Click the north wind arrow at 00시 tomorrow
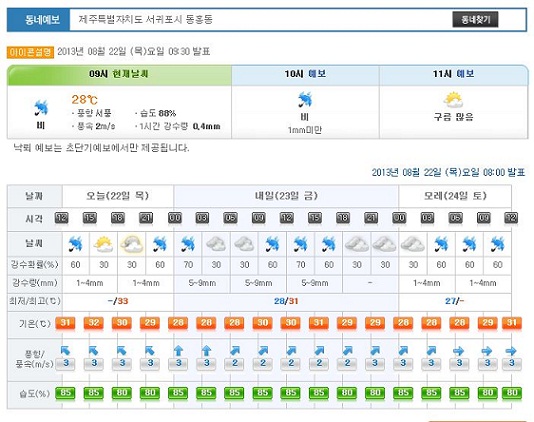534x422 pixels. click(x=178, y=350)
